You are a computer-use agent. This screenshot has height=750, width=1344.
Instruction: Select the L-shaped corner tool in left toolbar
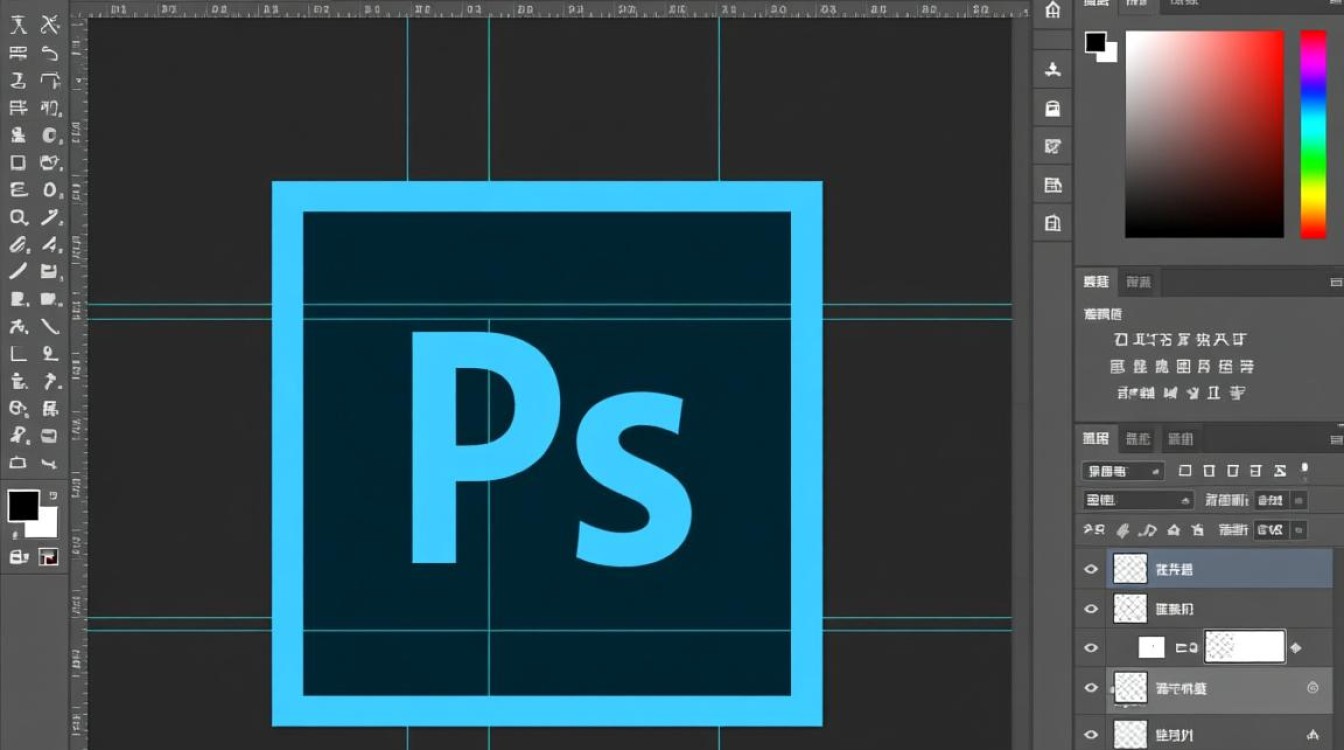point(18,353)
